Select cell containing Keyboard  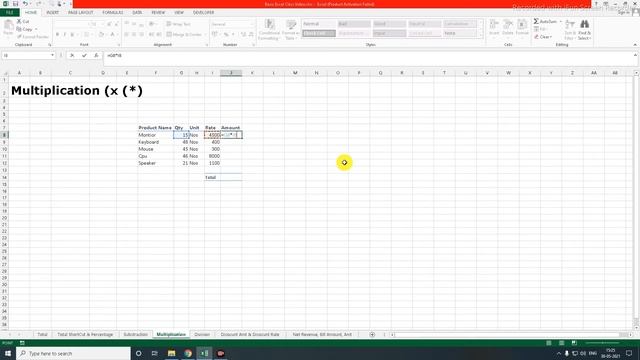[156, 142]
